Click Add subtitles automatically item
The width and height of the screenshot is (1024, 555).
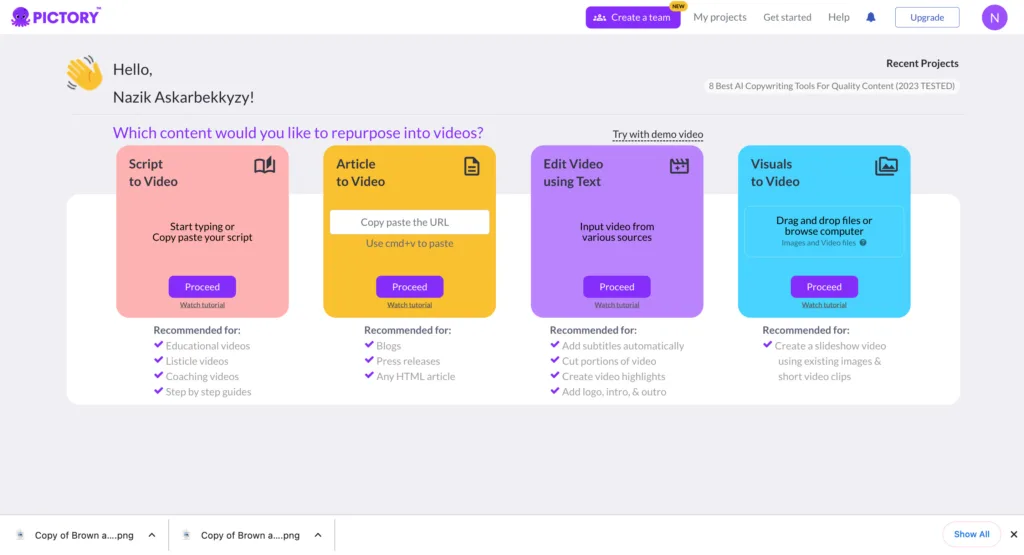click(x=623, y=346)
